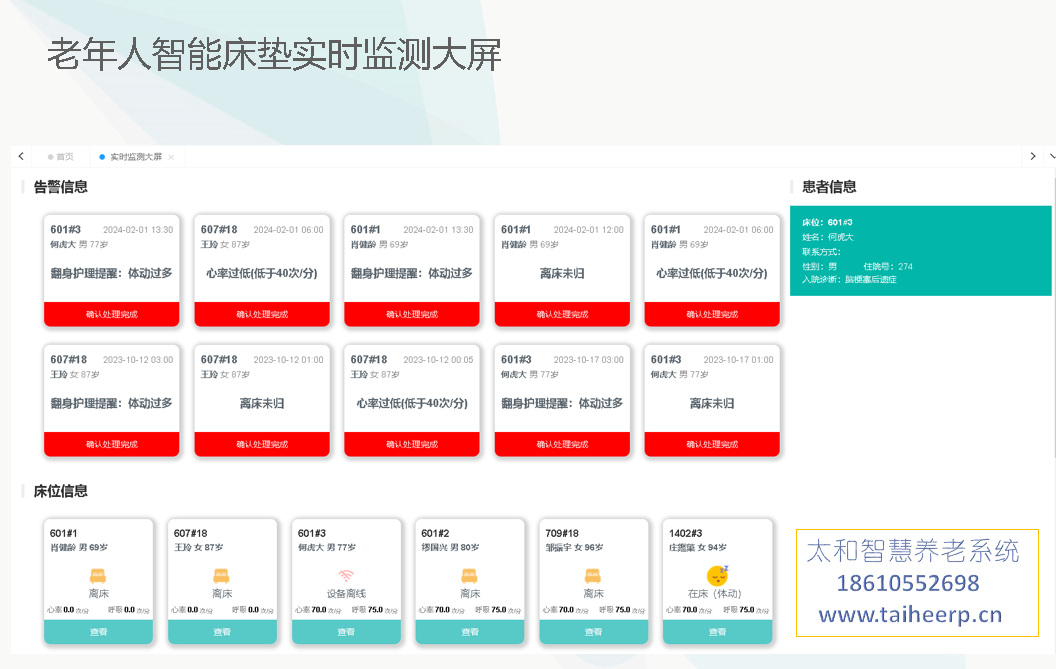
Task: Confirm the 607#18 06:00 low heart rate alert
Action: tap(262, 314)
